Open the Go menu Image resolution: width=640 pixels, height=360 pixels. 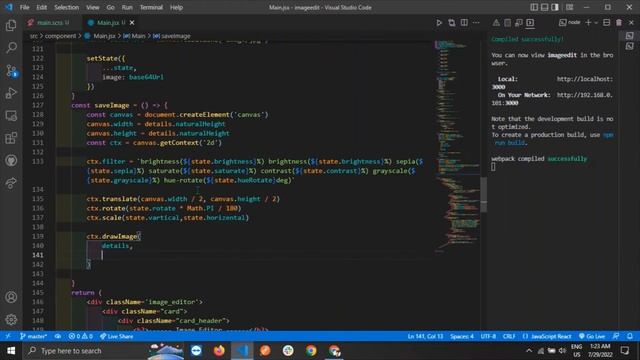point(110,7)
